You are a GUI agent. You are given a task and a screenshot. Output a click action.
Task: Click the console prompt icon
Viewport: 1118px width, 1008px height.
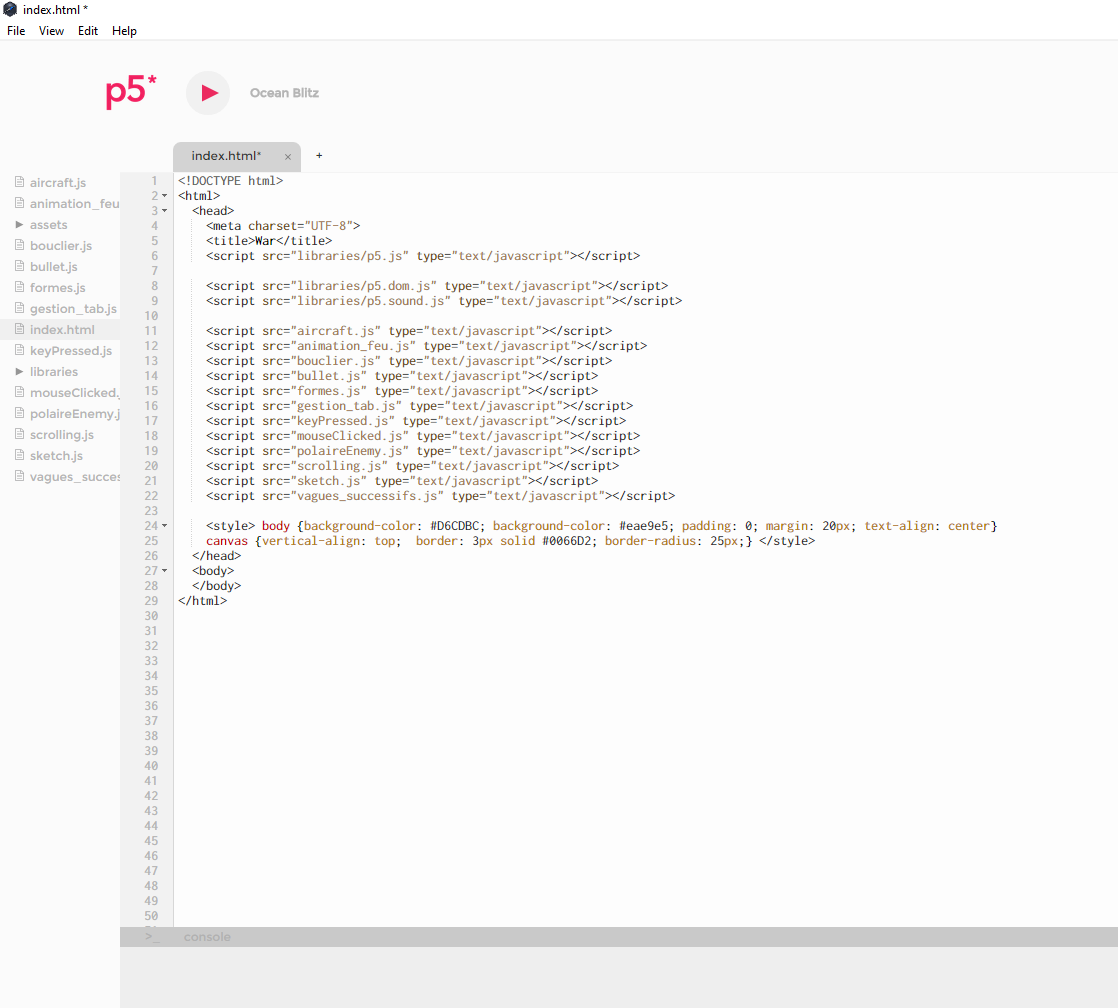152,937
